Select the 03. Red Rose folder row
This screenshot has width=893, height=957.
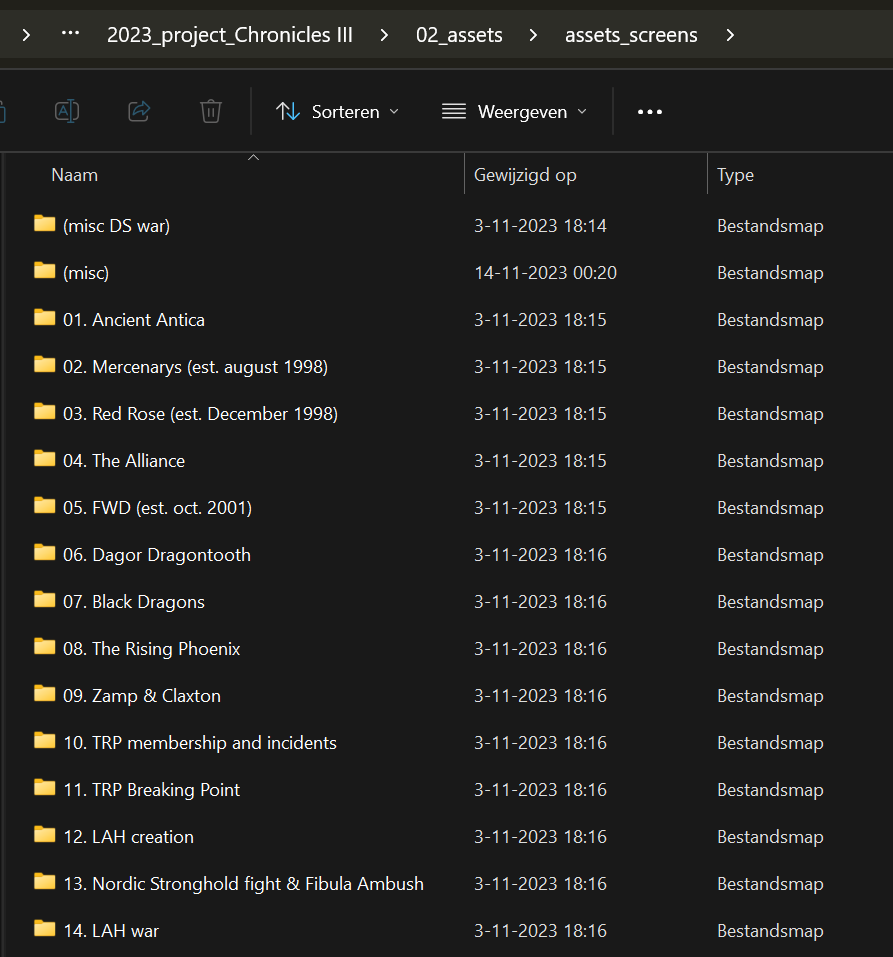[200, 414]
